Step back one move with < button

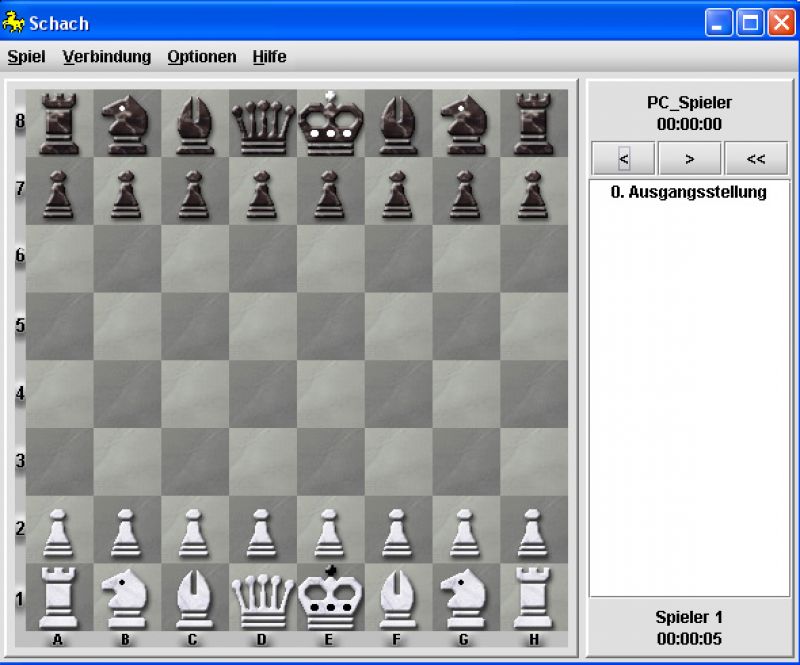[x=623, y=159]
